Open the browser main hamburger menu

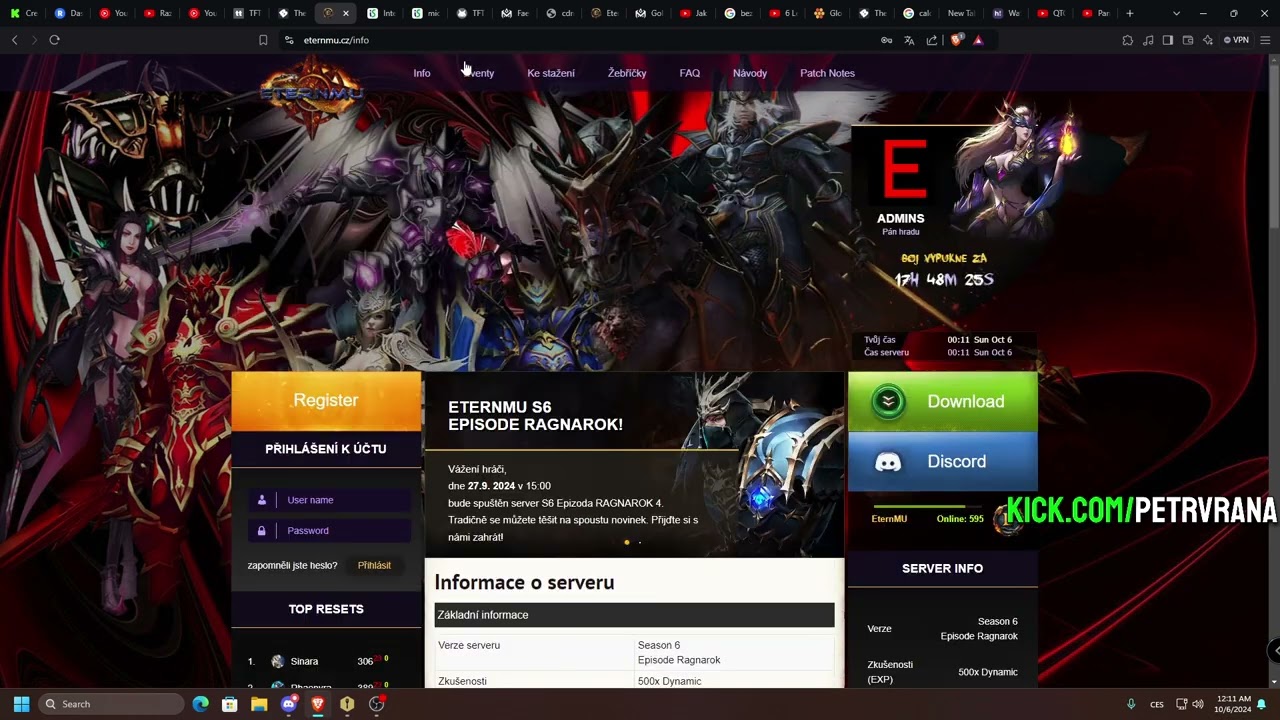1265,40
